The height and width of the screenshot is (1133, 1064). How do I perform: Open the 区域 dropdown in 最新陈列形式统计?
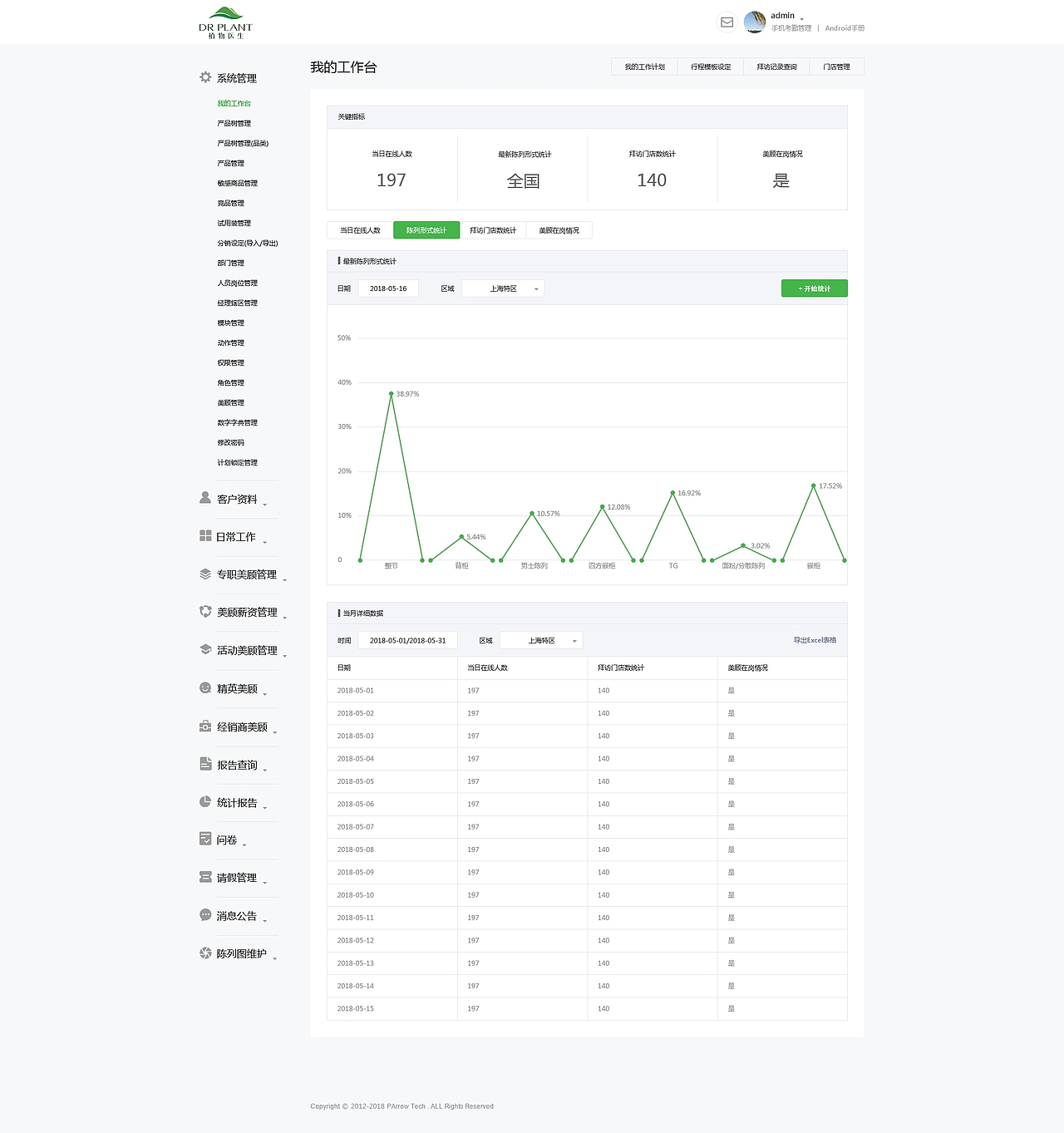pyautogui.click(x=503, y=288)
